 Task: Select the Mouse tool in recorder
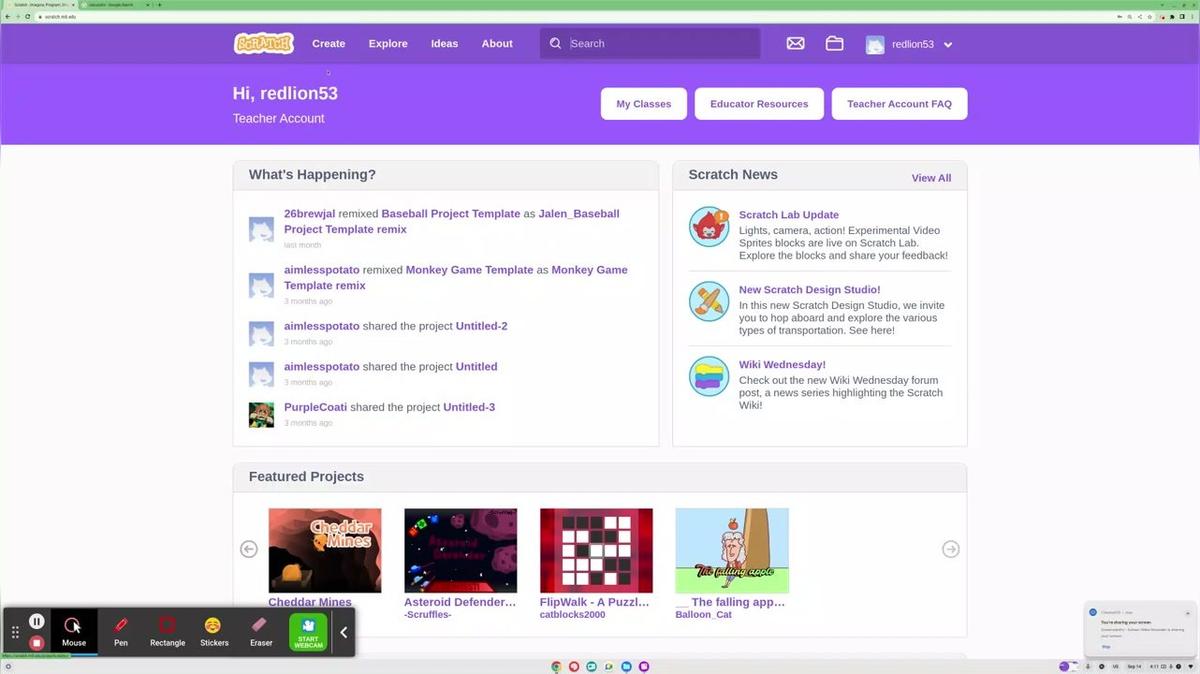74,631
